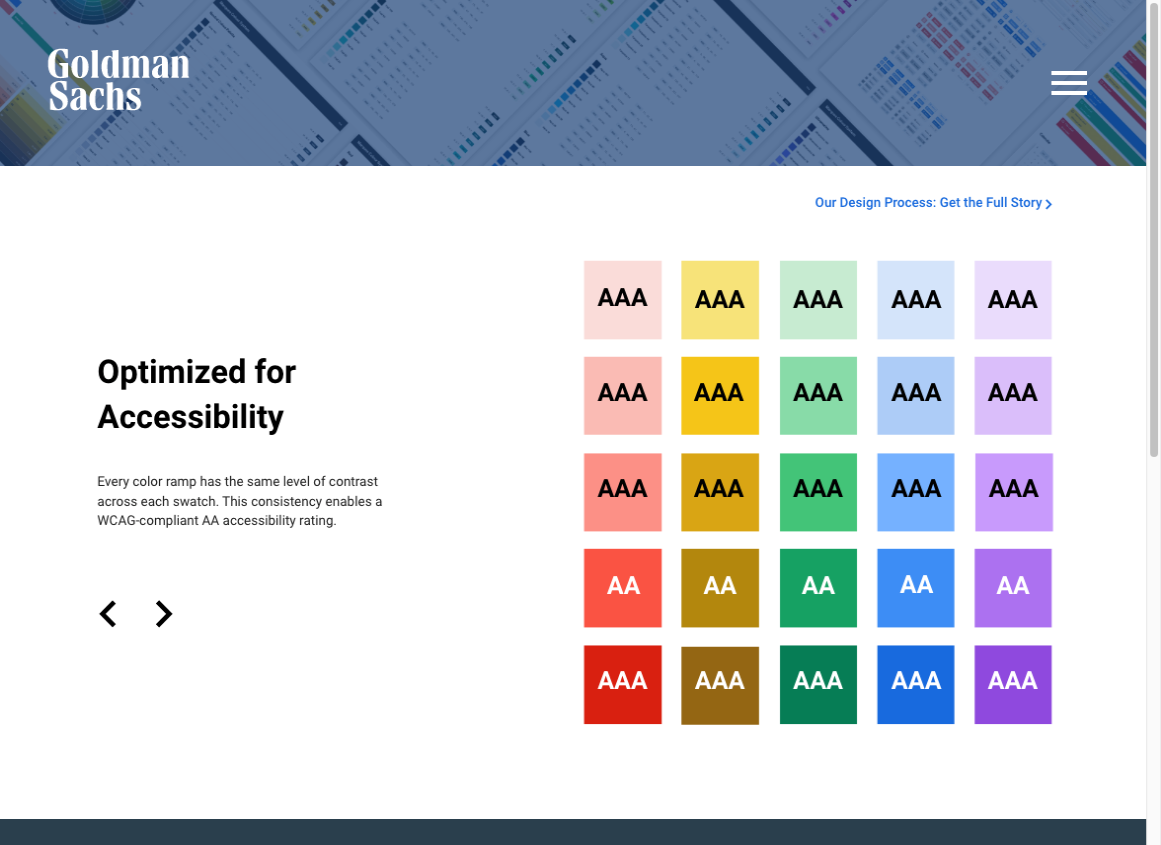
Task: Select the lightest purple AAA swatch
Action: pyautogui.click(x=1013, y=300)
